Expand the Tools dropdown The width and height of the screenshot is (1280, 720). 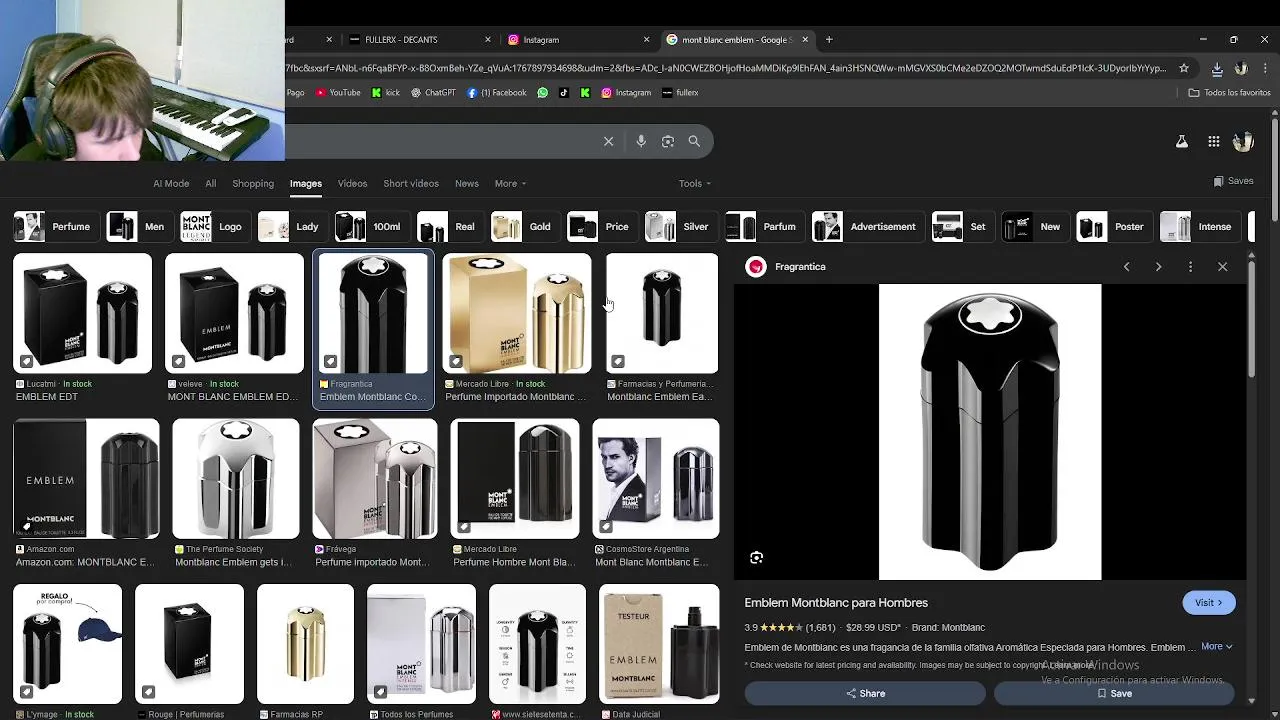(x=694, y=183)
